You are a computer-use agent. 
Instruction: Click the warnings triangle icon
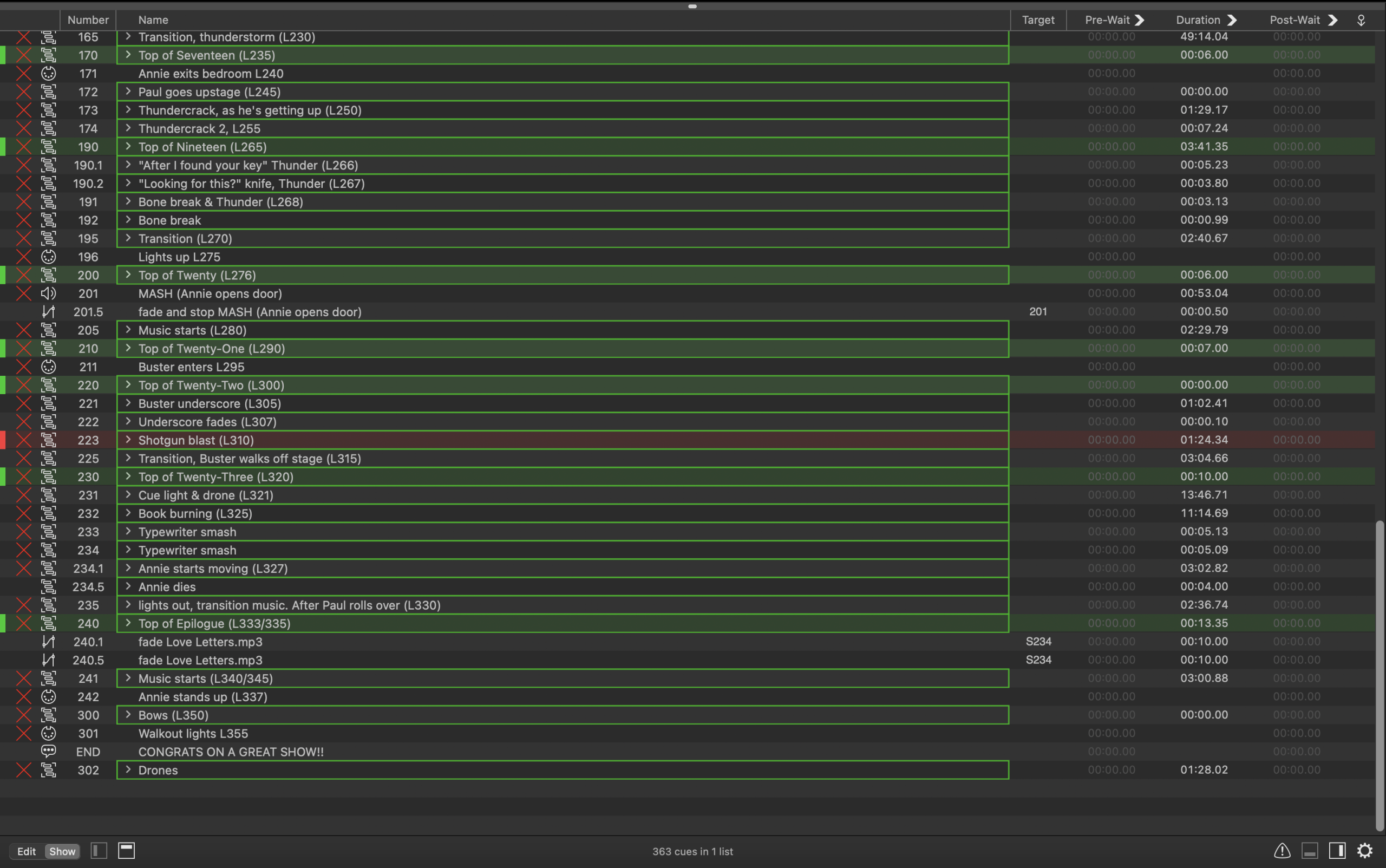1282,850
